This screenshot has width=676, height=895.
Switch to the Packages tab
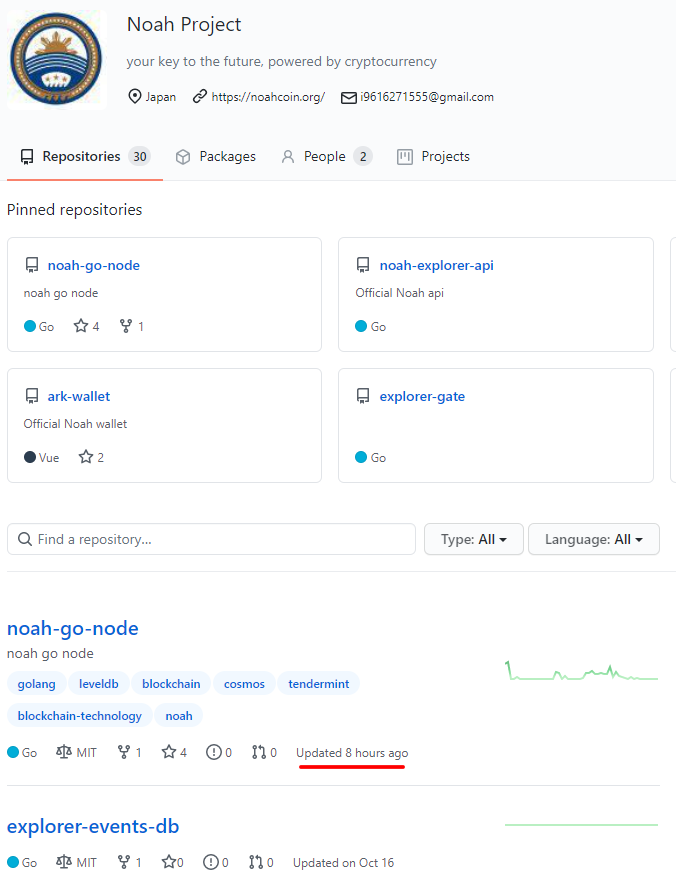(x=215, y=156)
